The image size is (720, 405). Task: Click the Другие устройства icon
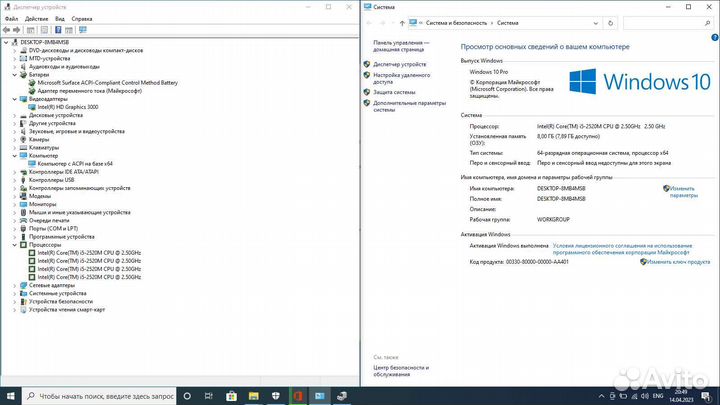coord(23,123)
